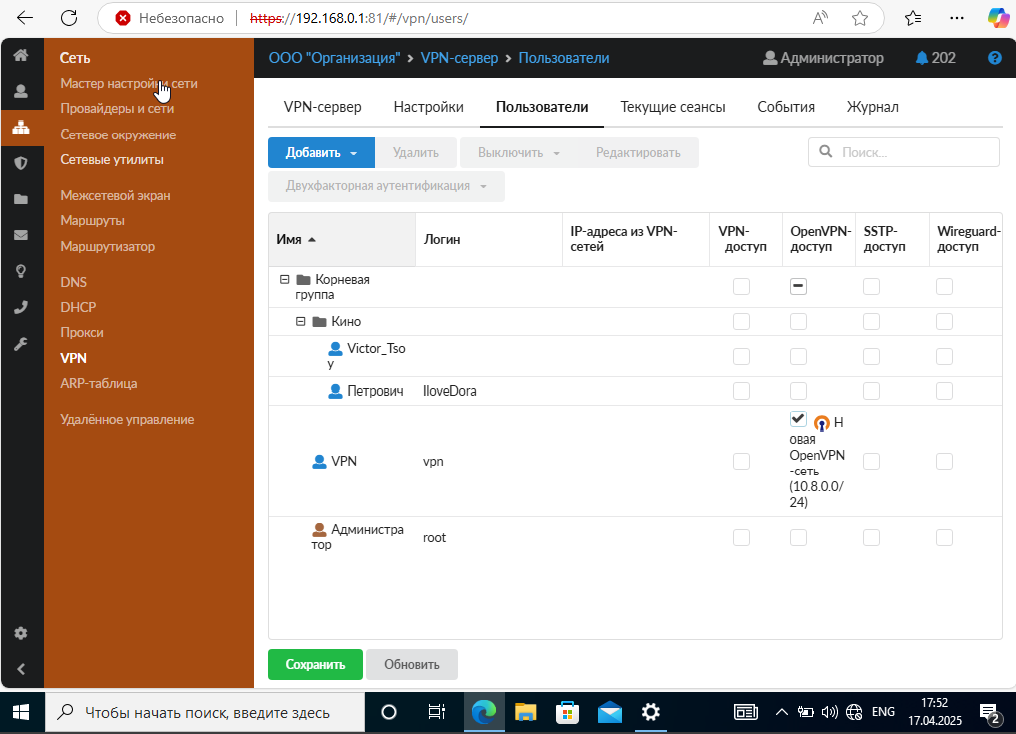This screenshot has height=734, width=1016.
Task: Enable VPN-доступ for Кино group
Action: (741, 321)
